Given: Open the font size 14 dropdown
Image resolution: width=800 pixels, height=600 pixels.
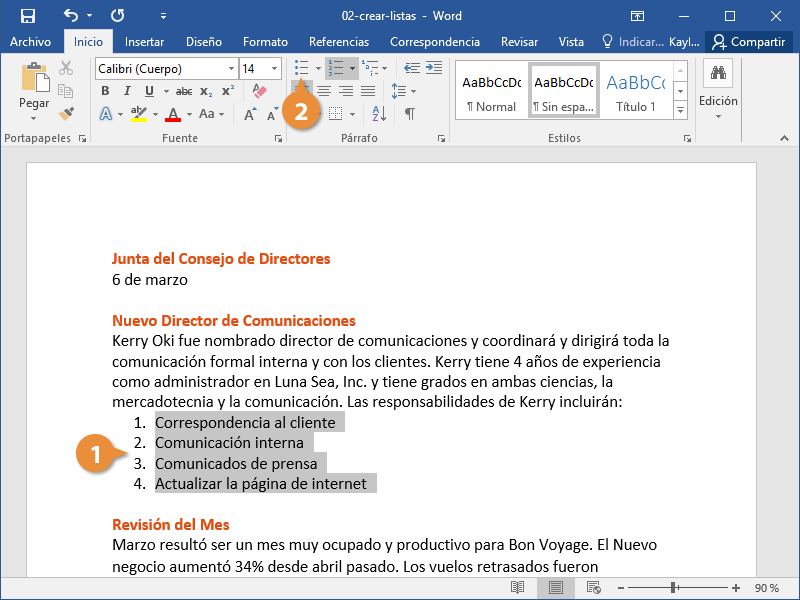Looking at the screenshot, I should click(x=274, y=69).
